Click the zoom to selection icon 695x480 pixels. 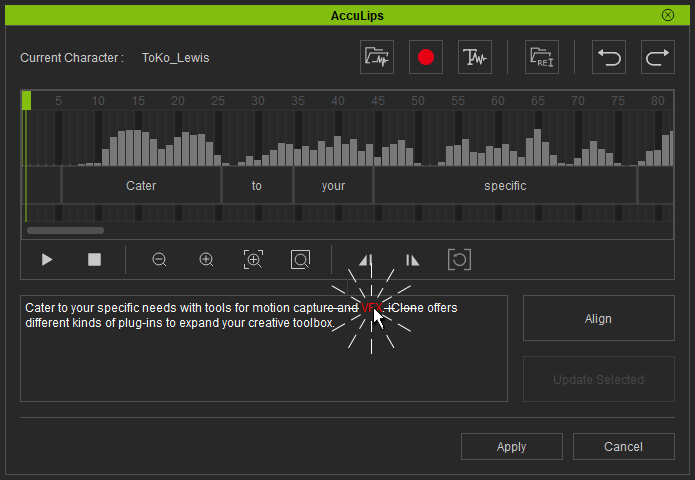pos(253,260)
